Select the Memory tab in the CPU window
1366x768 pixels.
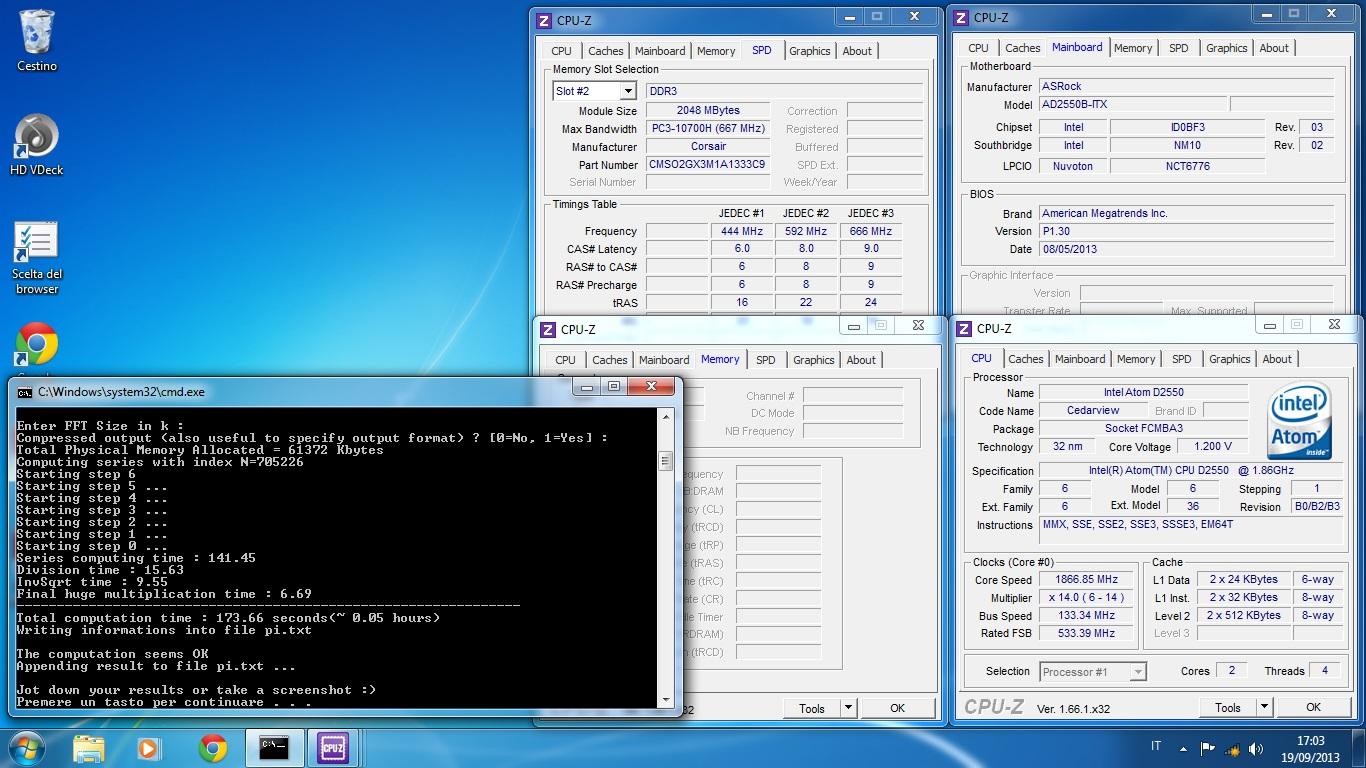[x=1136, y=359]
